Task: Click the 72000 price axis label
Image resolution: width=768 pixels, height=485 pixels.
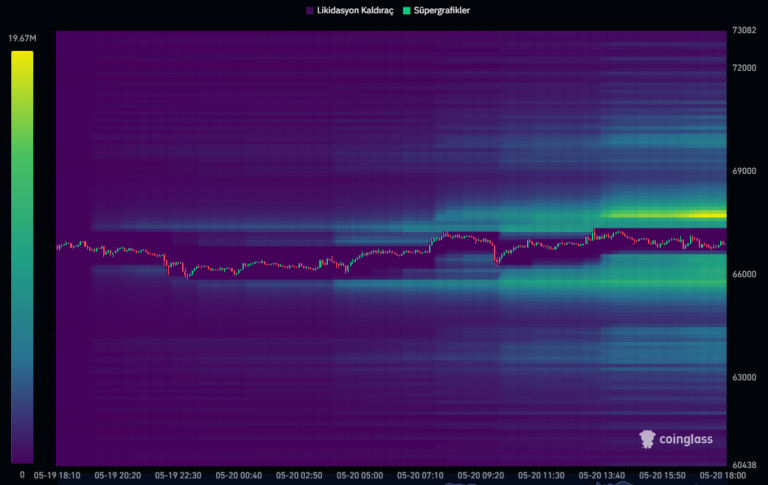Action: (744, 68)
